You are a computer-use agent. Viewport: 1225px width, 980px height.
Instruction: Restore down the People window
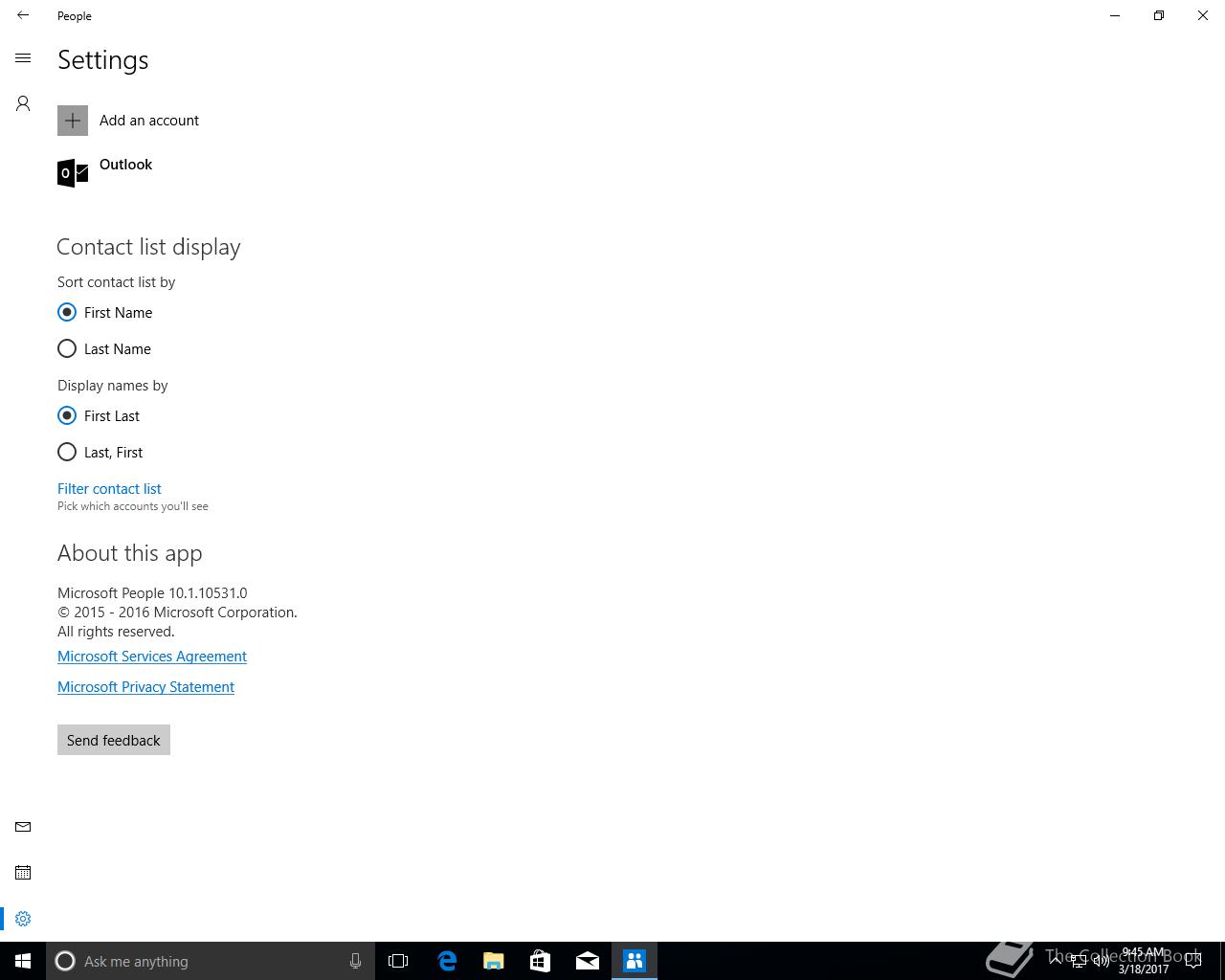click(x=1159, y=15)
